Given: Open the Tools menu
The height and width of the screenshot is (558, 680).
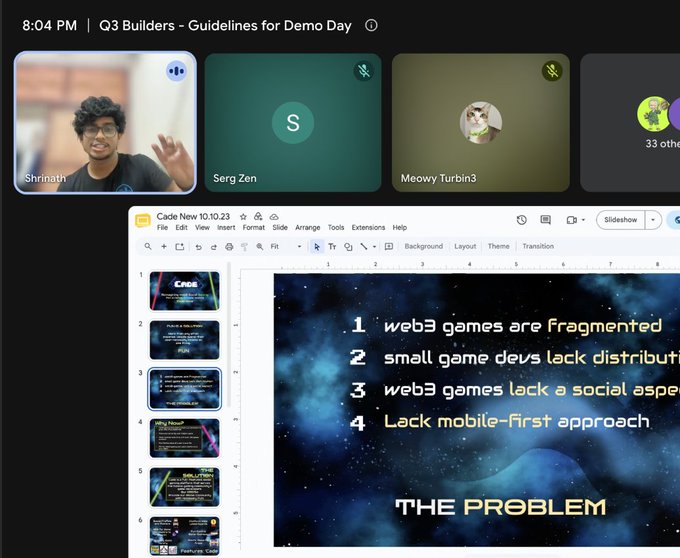Looking at the screenshot, I should click(336, 228).
